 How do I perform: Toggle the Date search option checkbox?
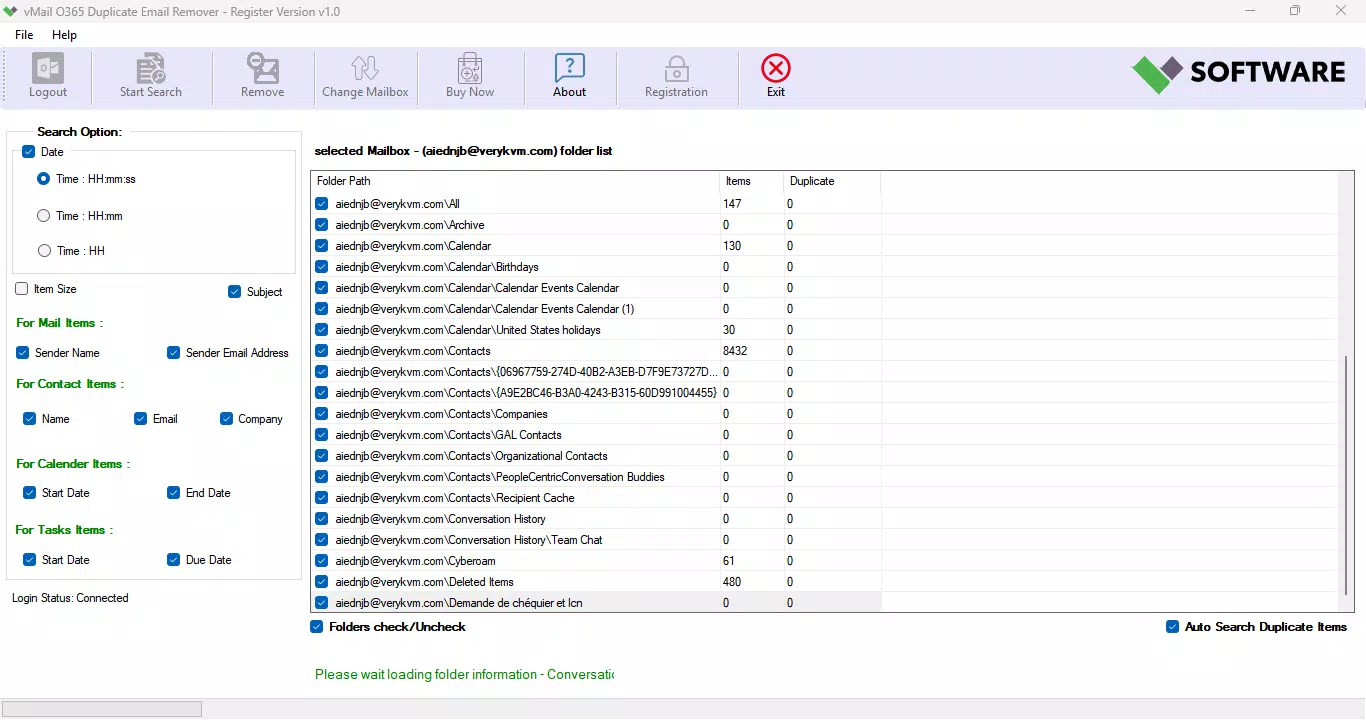(28, 152)
